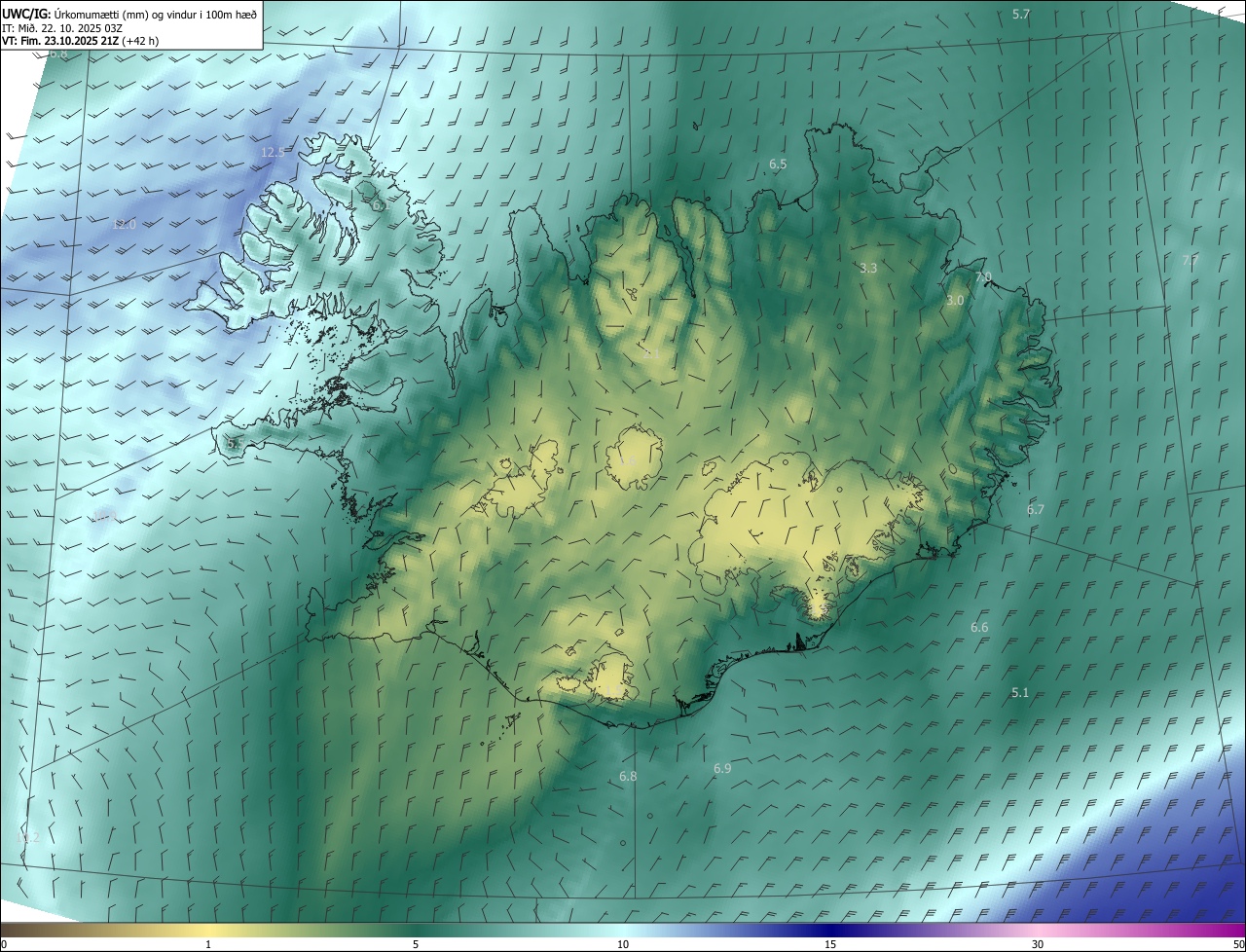
Task: Click the 3.0 value label on the map
Action: [955, 301]
